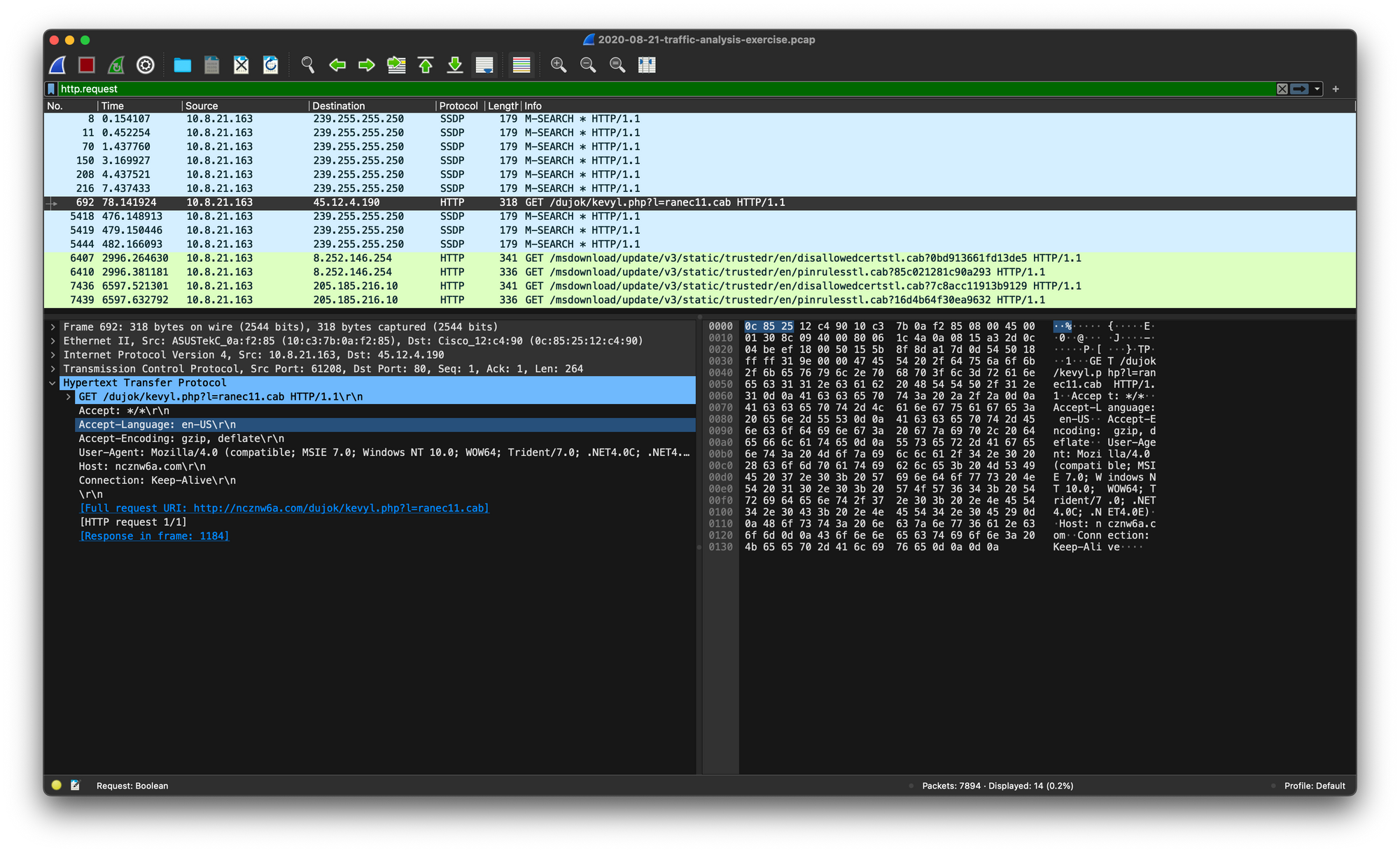Jump to the last packet

coord(455,65)
